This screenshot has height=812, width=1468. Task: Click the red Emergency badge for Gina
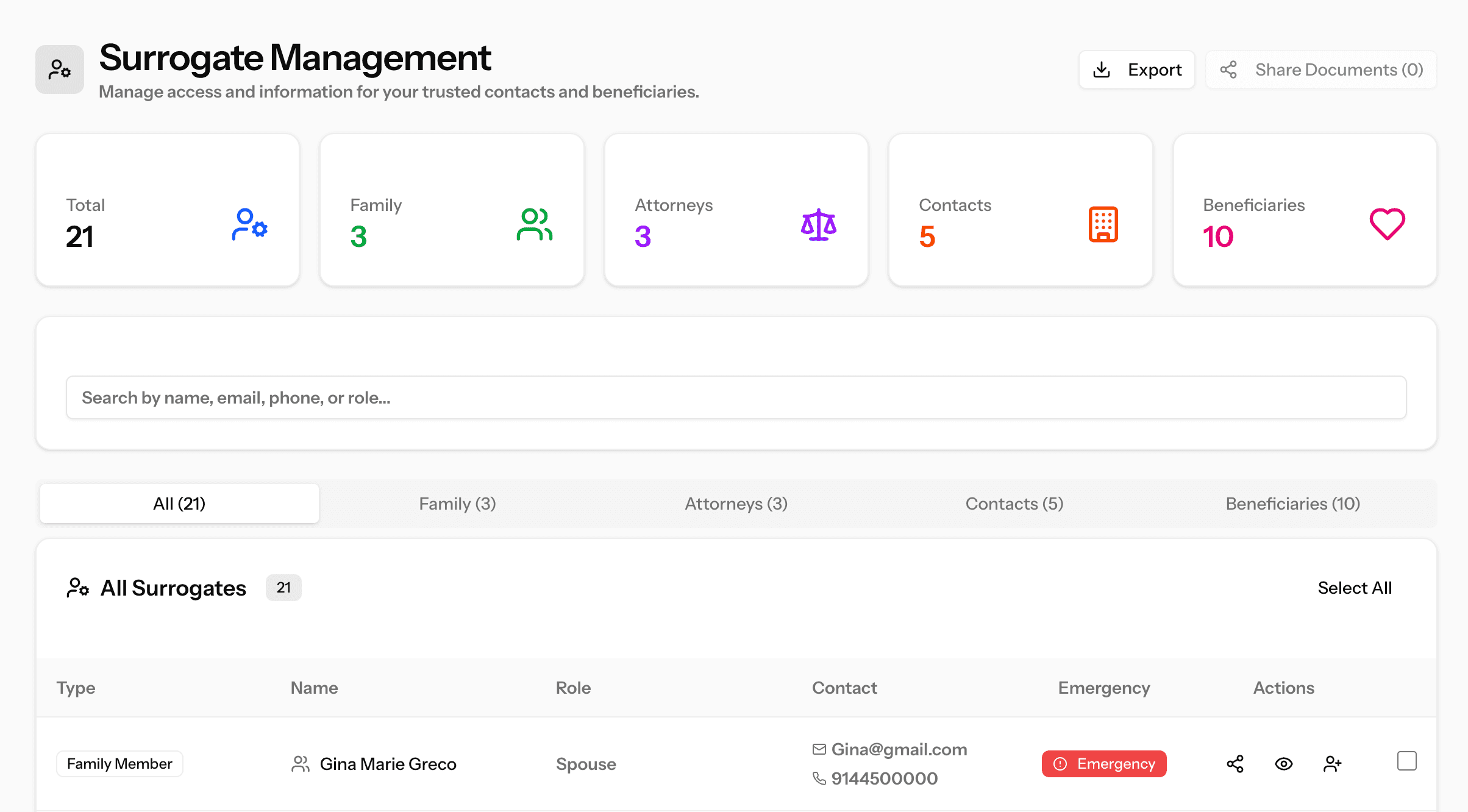click(1103, 763)
